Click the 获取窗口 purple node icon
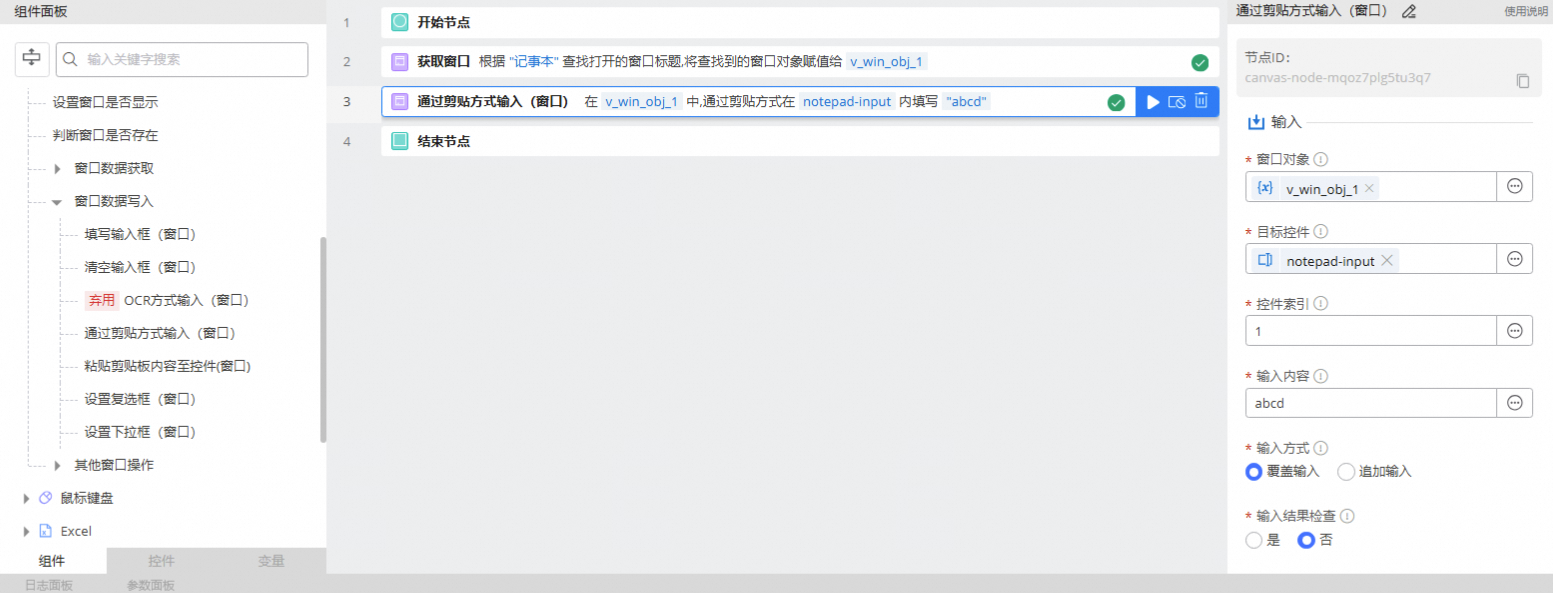Viewport: 1553px width, 593px height. pos(400,62)
